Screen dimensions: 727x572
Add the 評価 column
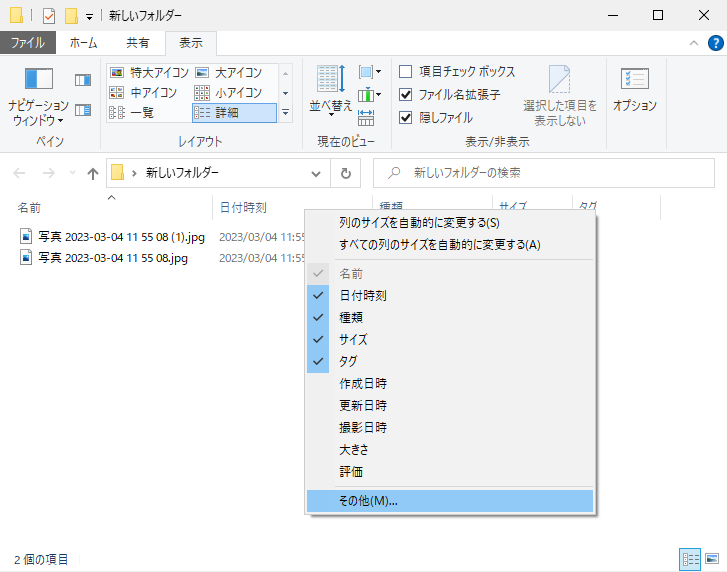(450, 472)
